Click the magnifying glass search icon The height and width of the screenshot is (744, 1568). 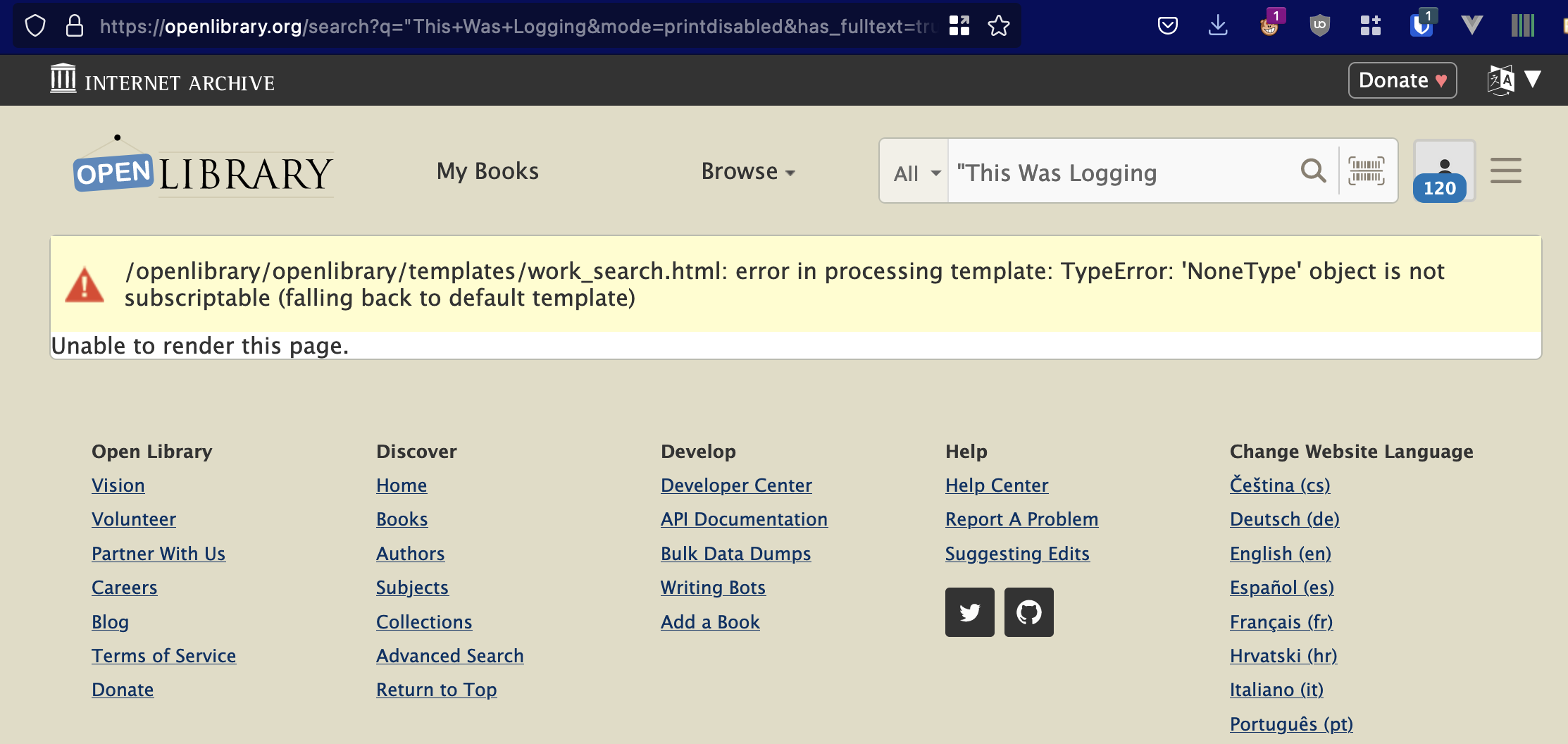[x=1312, y=170]
